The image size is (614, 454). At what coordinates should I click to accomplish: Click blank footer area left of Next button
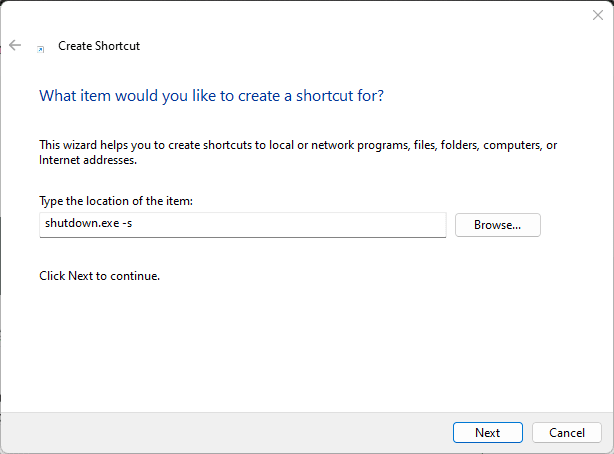point(220,433)
